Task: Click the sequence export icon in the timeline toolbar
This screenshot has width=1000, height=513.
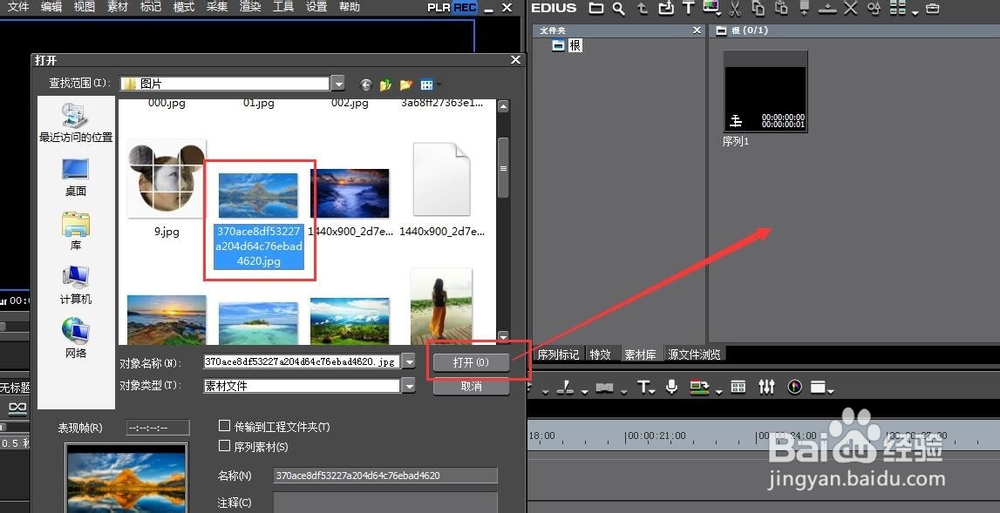Action: click(x=700, y=387)
